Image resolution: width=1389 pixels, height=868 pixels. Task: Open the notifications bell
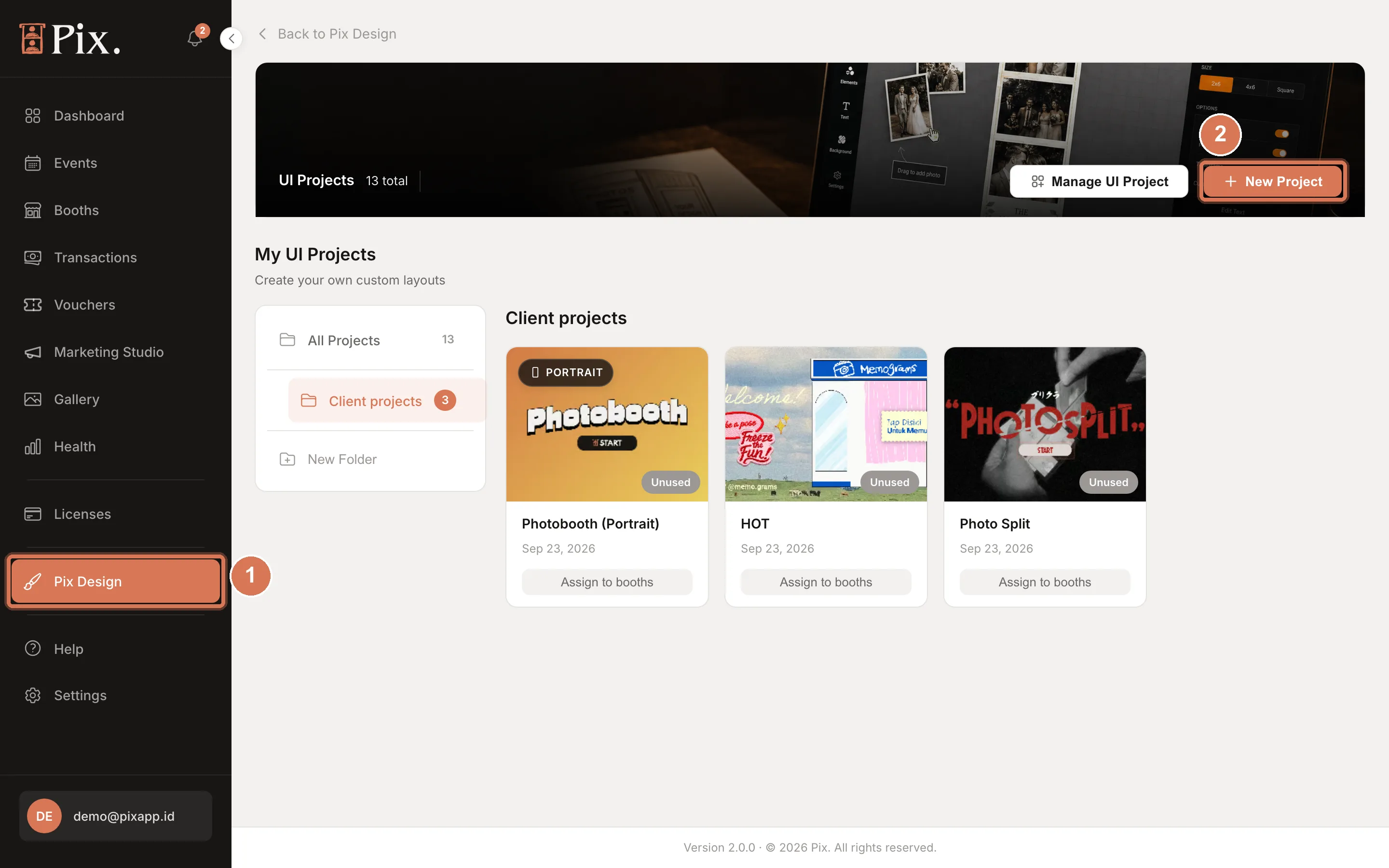coord(194,38)
